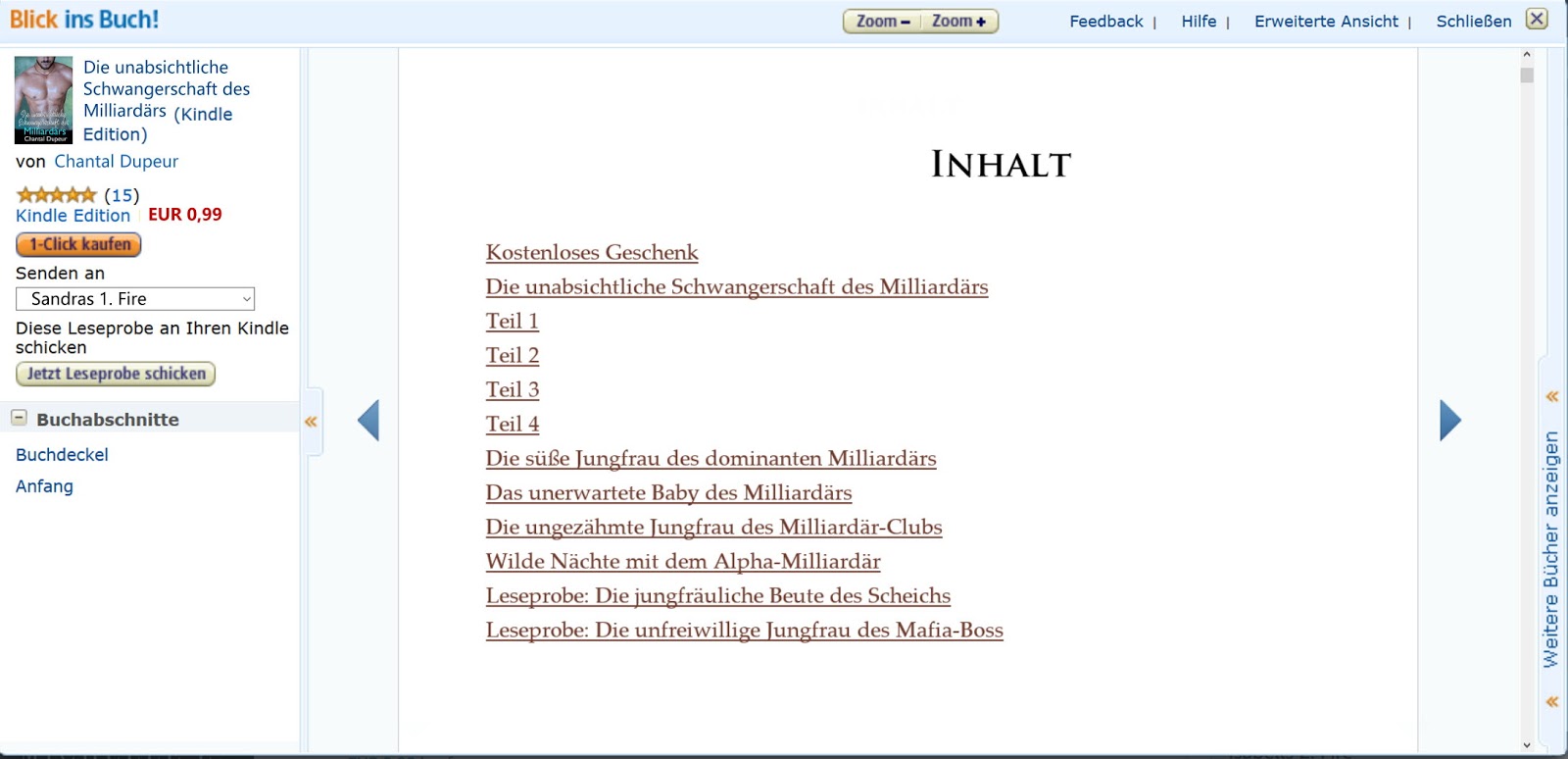Open Das unerwartete Baby des Milliardärs
The image size is (1568, 759).
coord(668,493)
